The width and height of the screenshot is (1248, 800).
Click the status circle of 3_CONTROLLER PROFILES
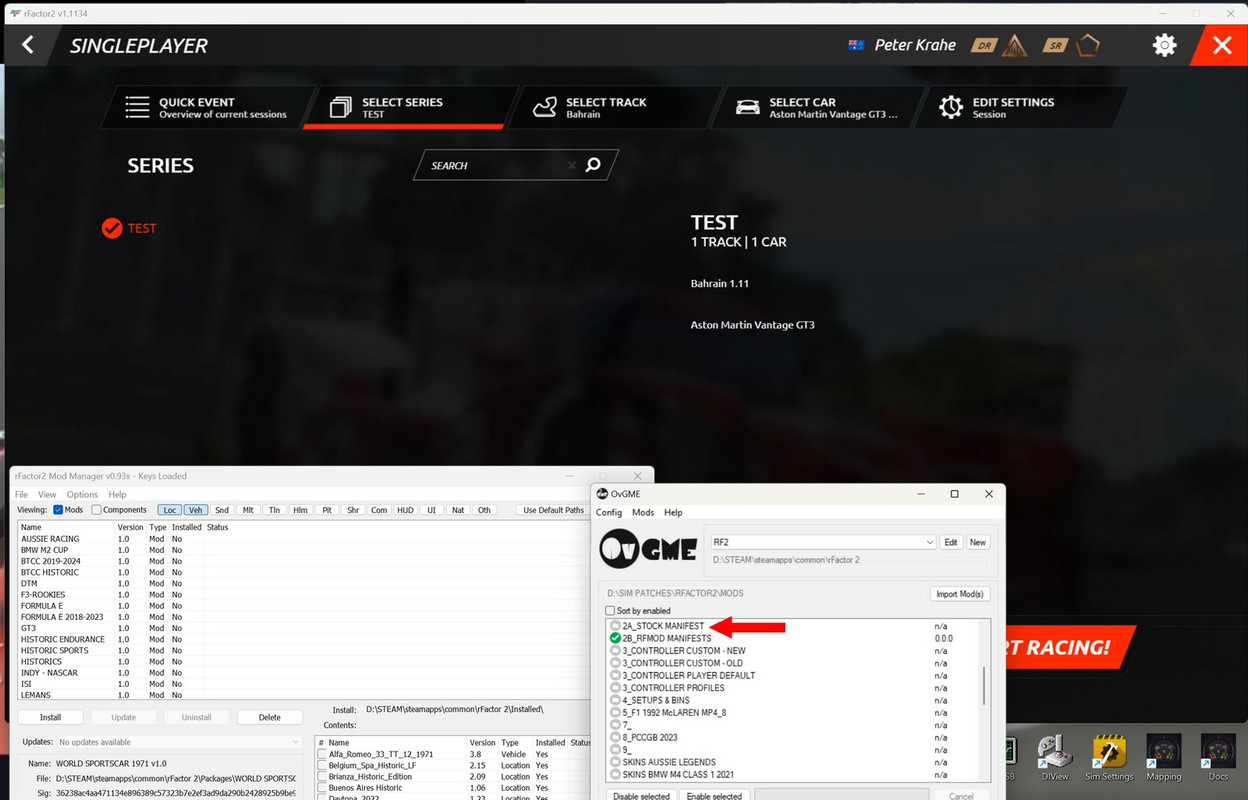click(615, 688)
